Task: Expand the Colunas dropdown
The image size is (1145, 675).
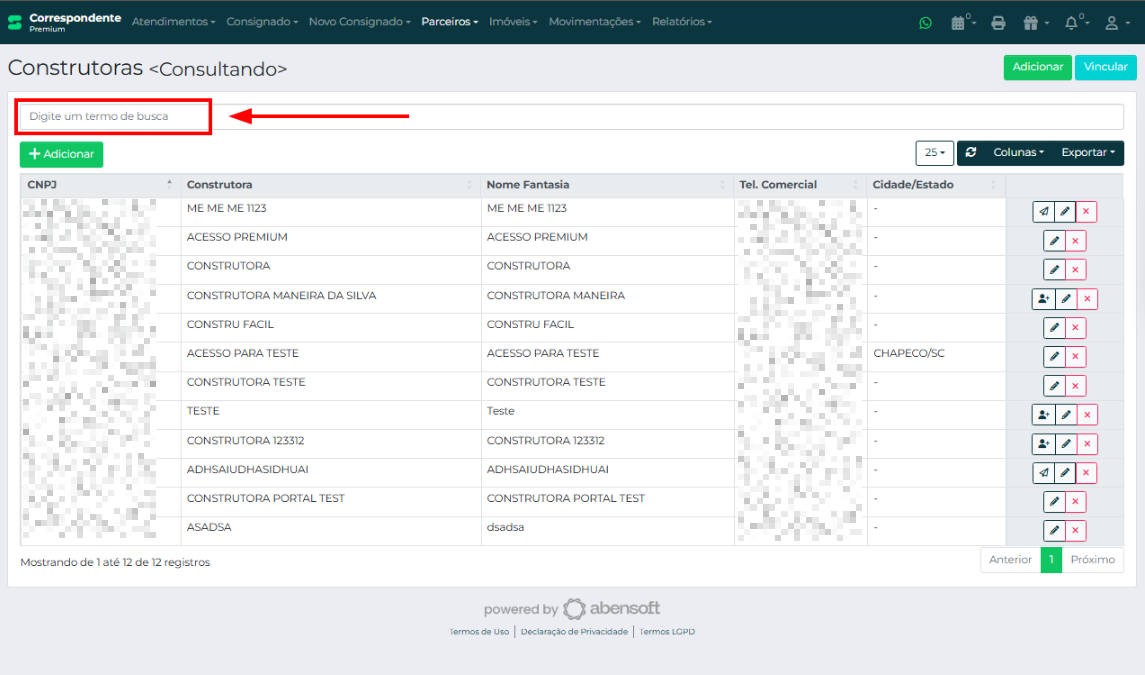Action: [1018, 153]
